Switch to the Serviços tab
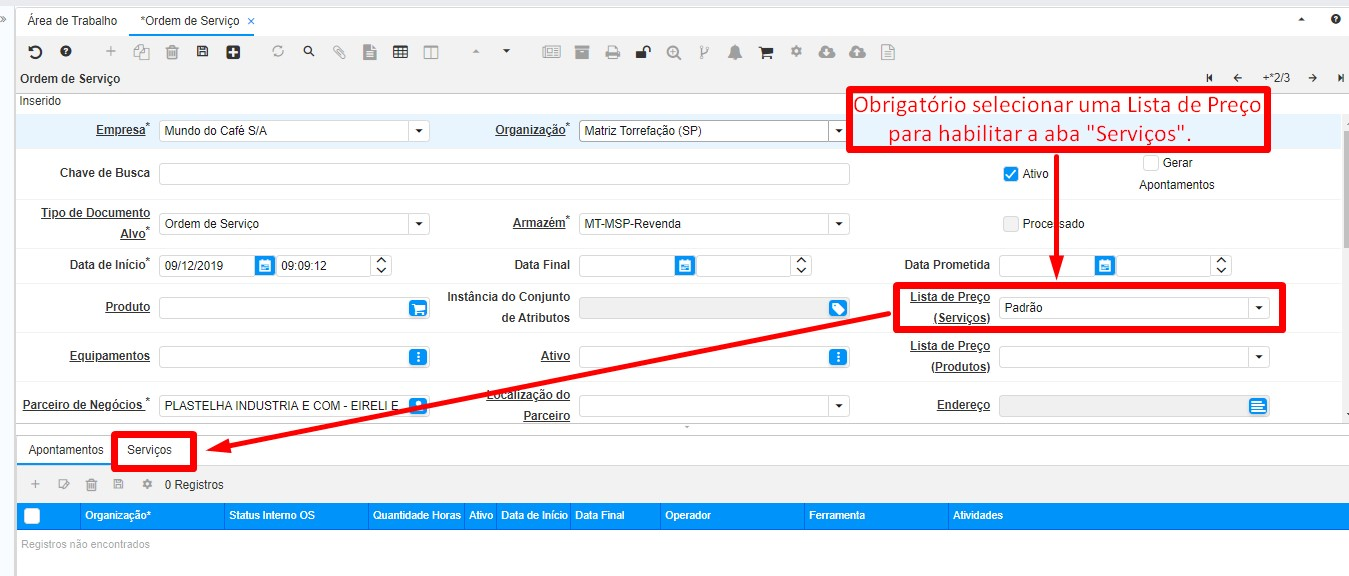This screenshot has width=1349, height=576. [149, 450]
